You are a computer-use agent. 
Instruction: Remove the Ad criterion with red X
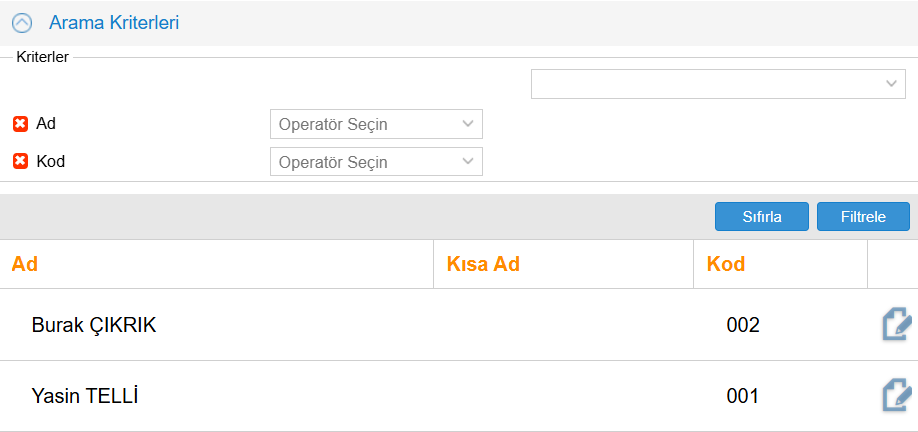20,124
